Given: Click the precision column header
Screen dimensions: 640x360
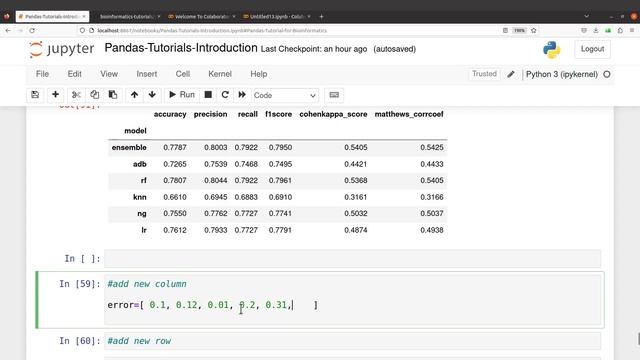Looking at the screenshot, I should (x=210, y=114).
